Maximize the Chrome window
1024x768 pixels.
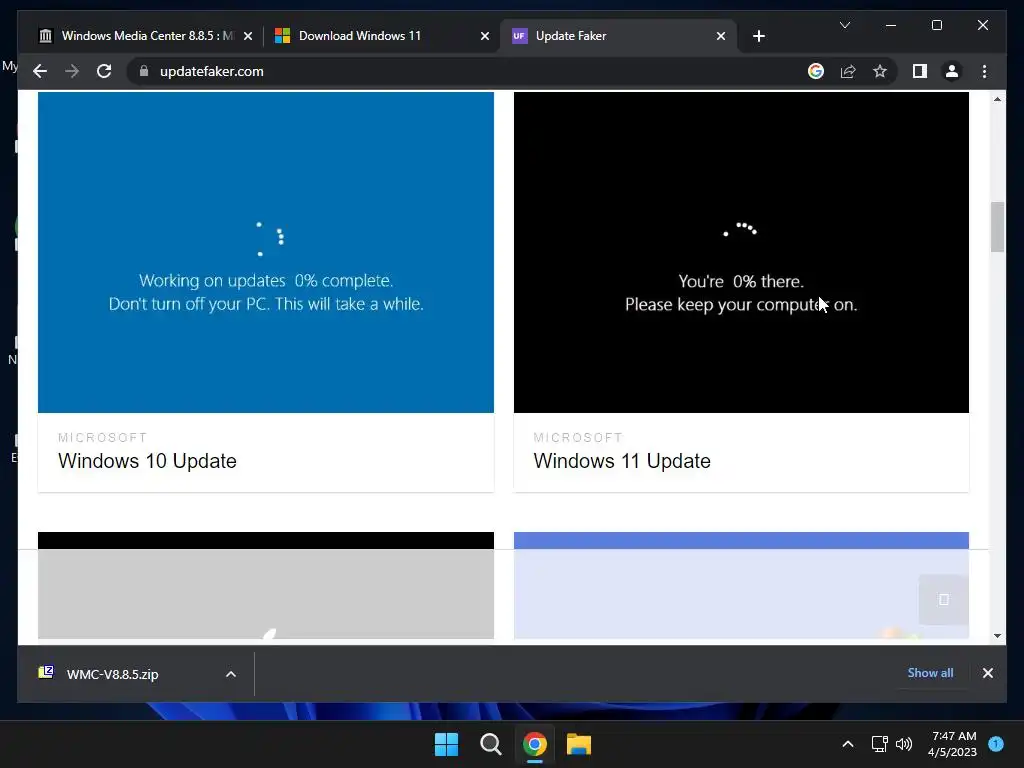tap(936, 25)
